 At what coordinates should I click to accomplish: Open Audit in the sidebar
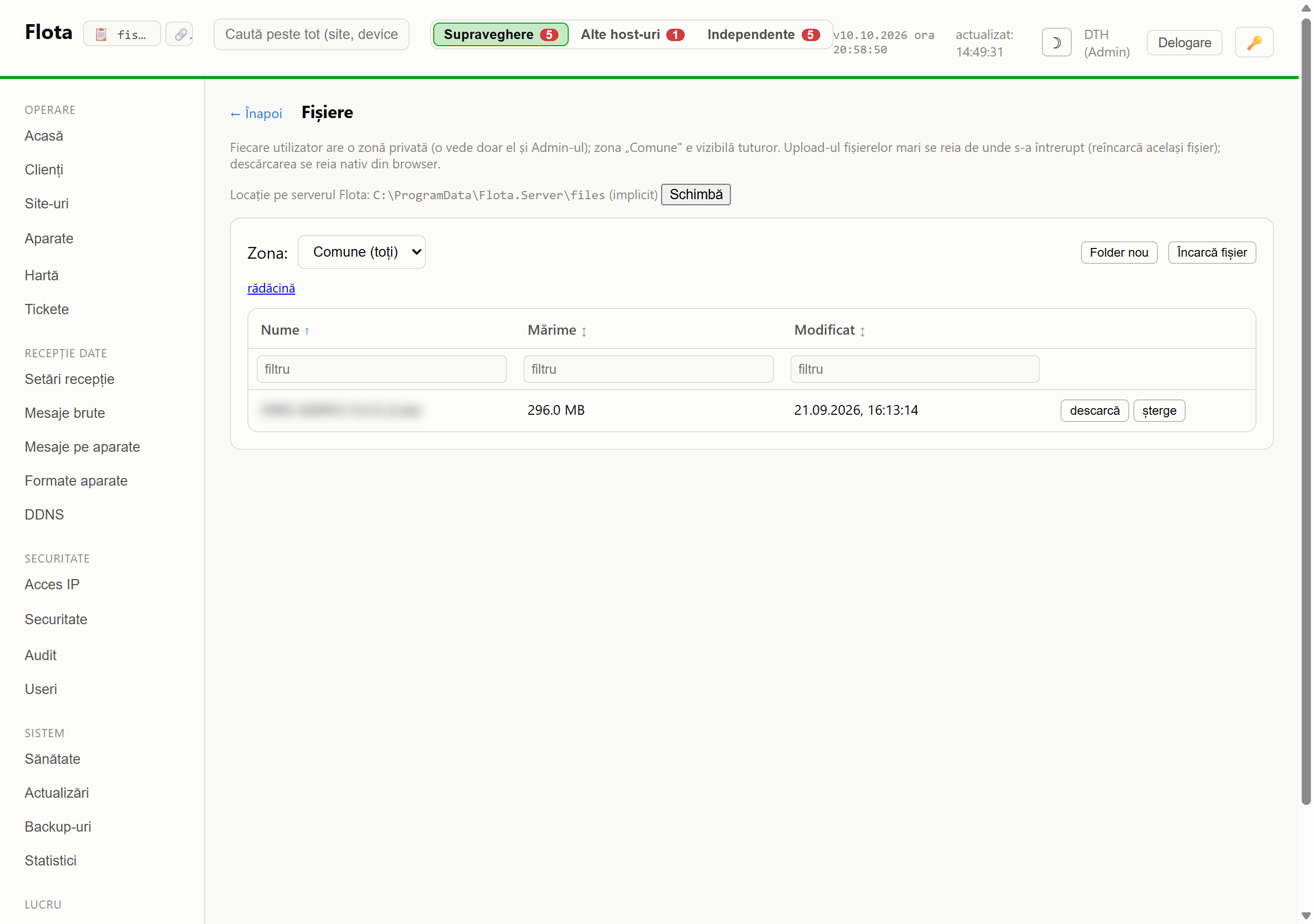point(40,656)
